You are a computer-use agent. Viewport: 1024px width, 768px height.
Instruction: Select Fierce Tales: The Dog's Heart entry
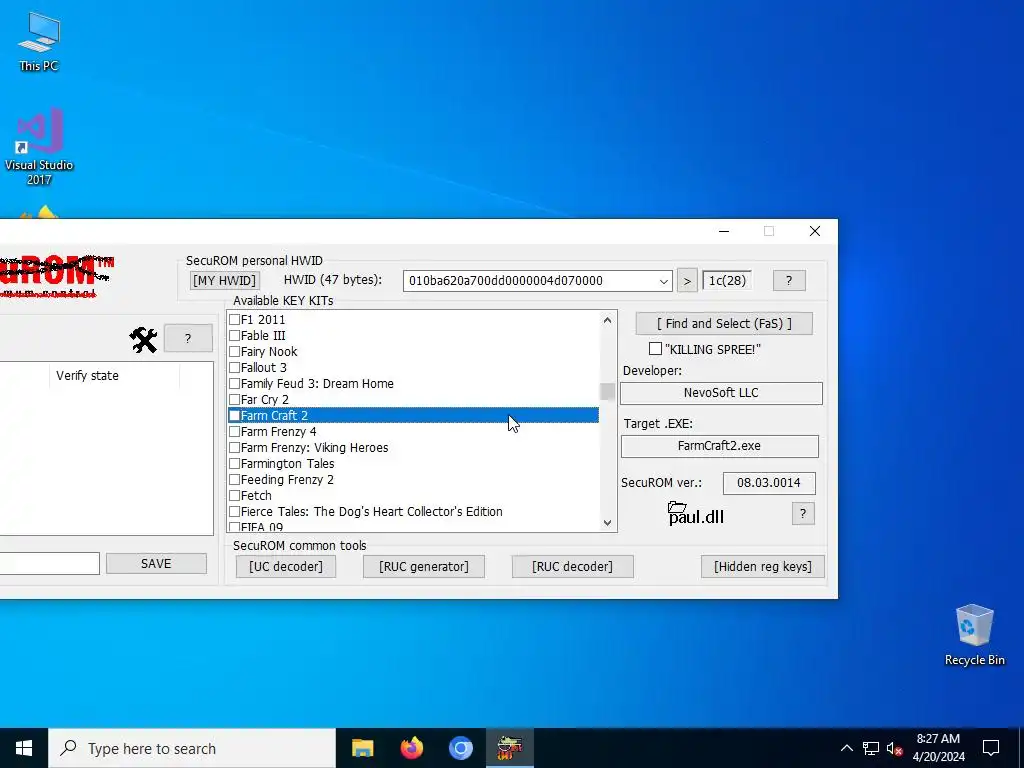[372, 511]
